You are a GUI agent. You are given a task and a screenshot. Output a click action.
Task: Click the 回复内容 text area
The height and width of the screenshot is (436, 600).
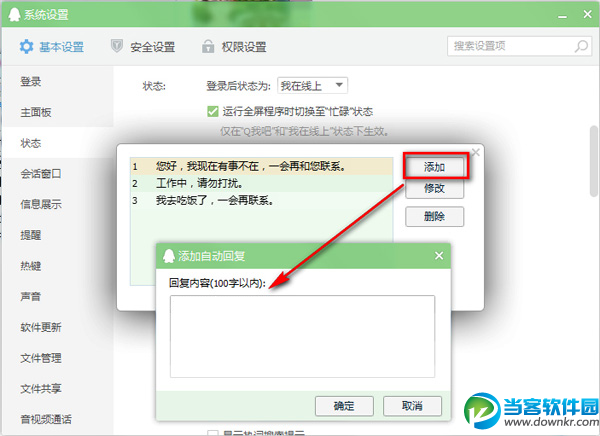[302, 336]
